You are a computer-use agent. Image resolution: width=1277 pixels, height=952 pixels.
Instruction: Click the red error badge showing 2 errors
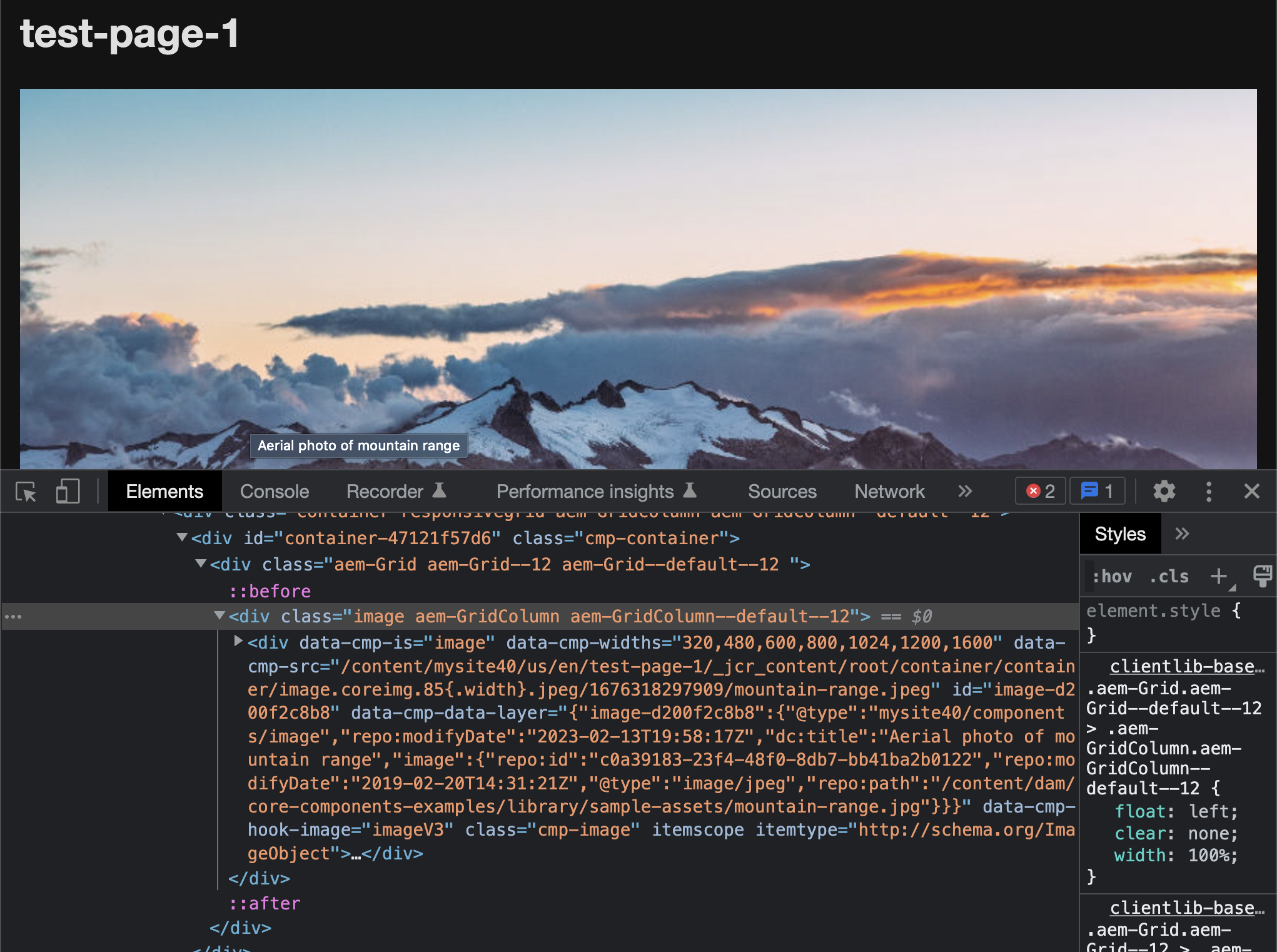1039,491
